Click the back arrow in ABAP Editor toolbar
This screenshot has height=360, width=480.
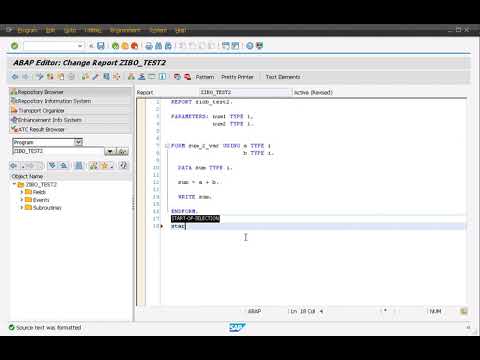(15, 77)
